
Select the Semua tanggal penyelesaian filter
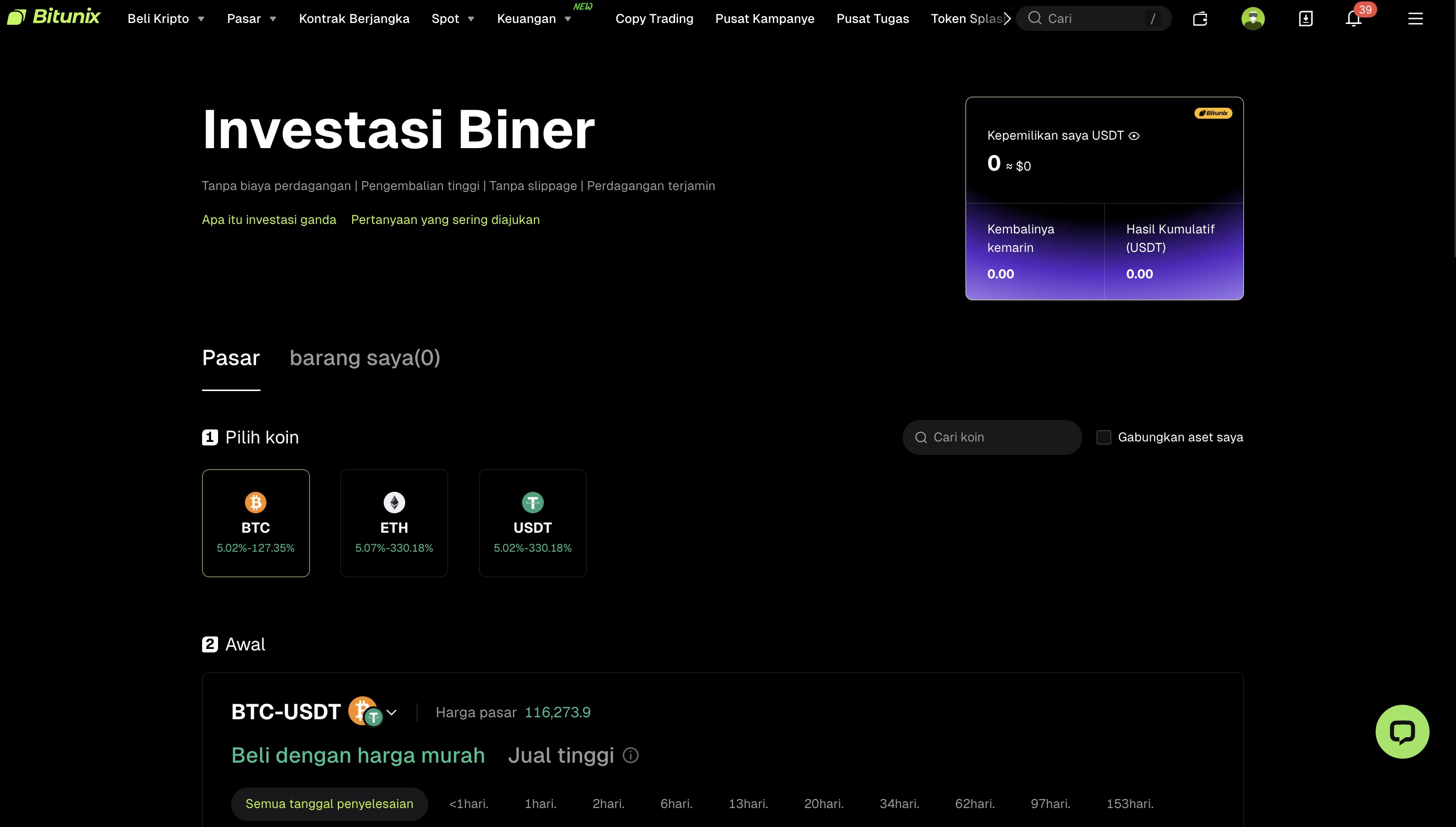coord(329,804)
